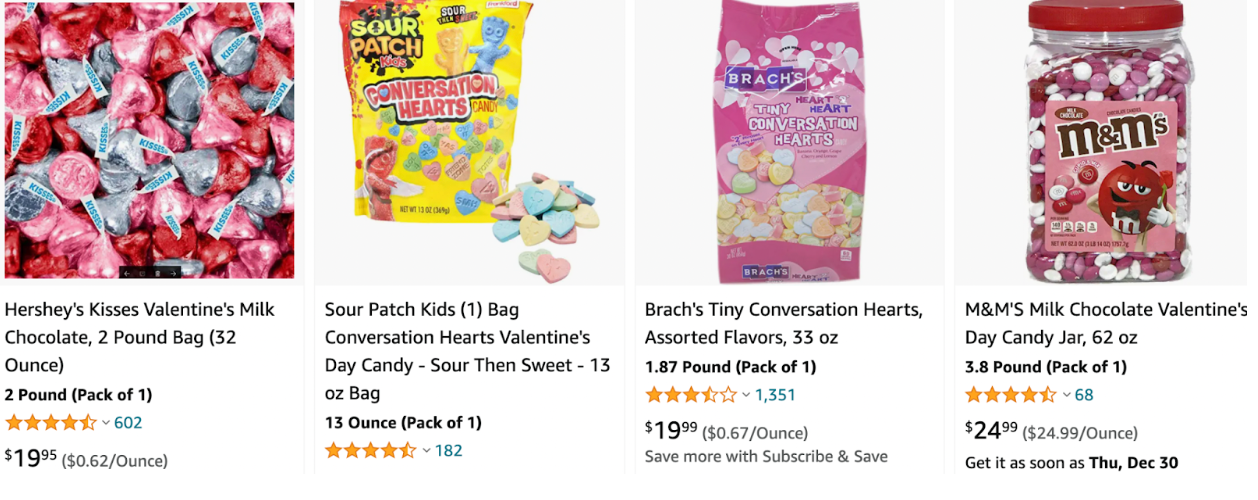View the 182 reviews for Sour Patch Kids
This screenshot has height=500, width=1258.
[x=448, y=450]
